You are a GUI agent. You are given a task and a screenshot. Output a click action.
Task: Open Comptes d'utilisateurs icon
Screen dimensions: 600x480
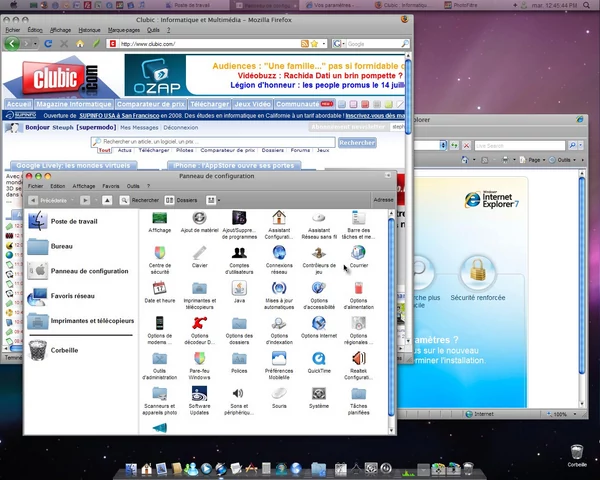coord(239,253)
